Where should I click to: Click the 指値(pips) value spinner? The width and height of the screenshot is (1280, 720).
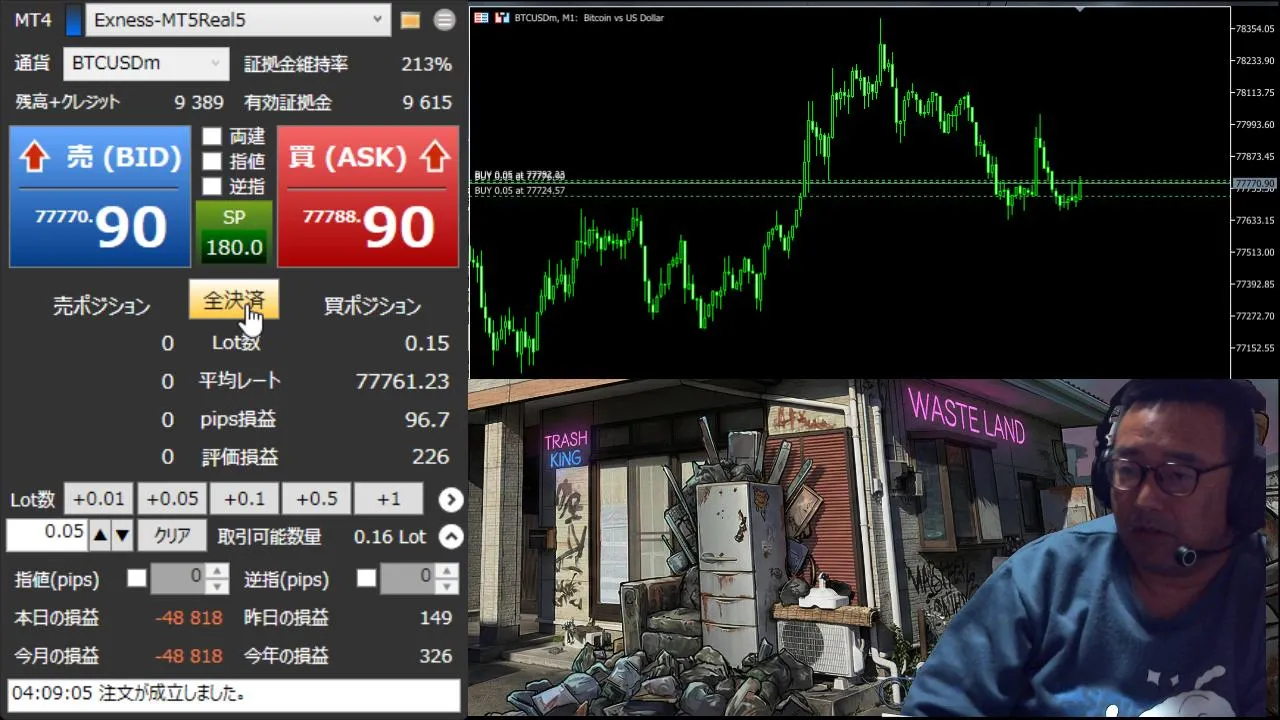point(189,578)
